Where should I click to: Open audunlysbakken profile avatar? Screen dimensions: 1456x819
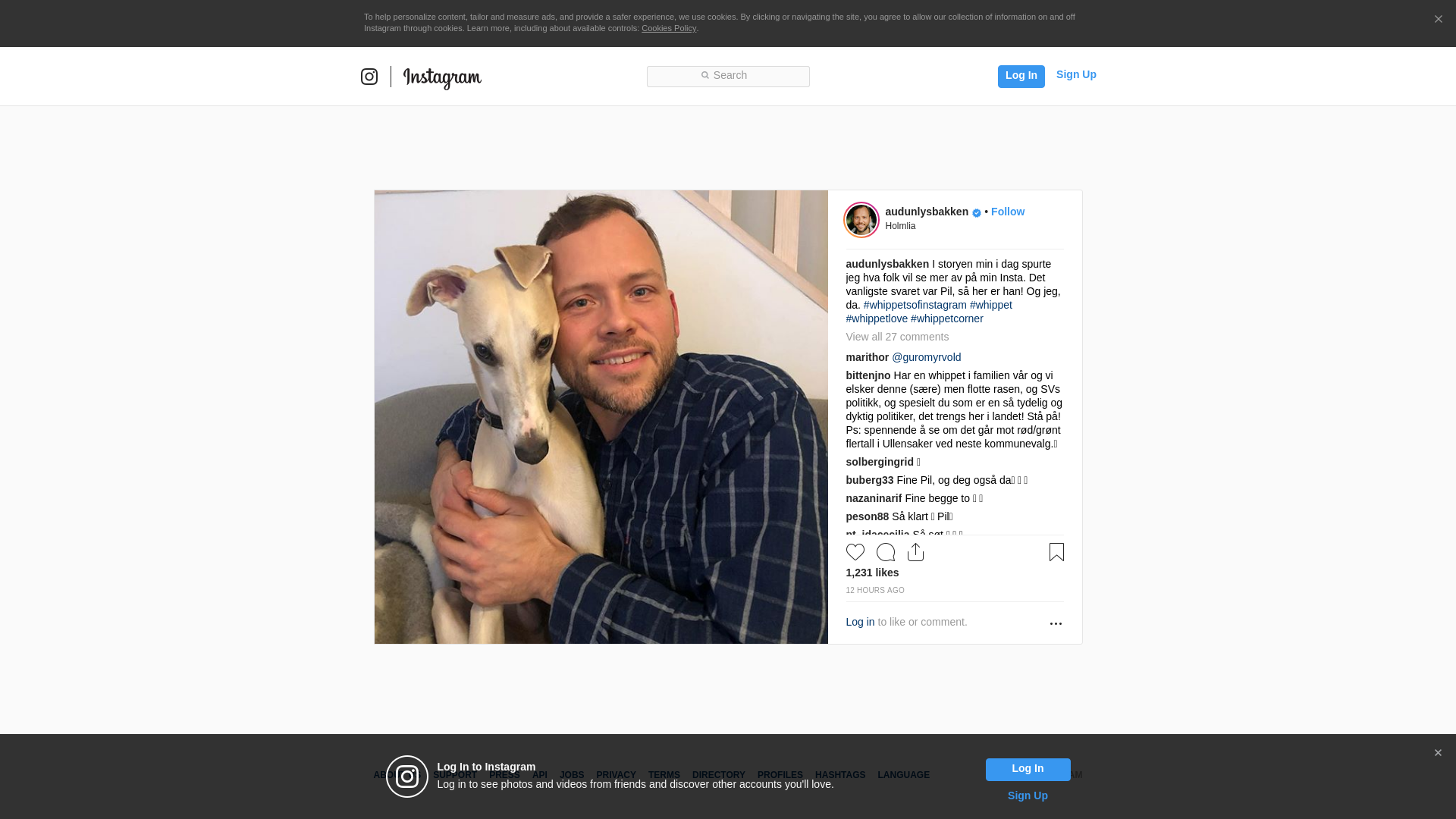click(x=861, y=220)
